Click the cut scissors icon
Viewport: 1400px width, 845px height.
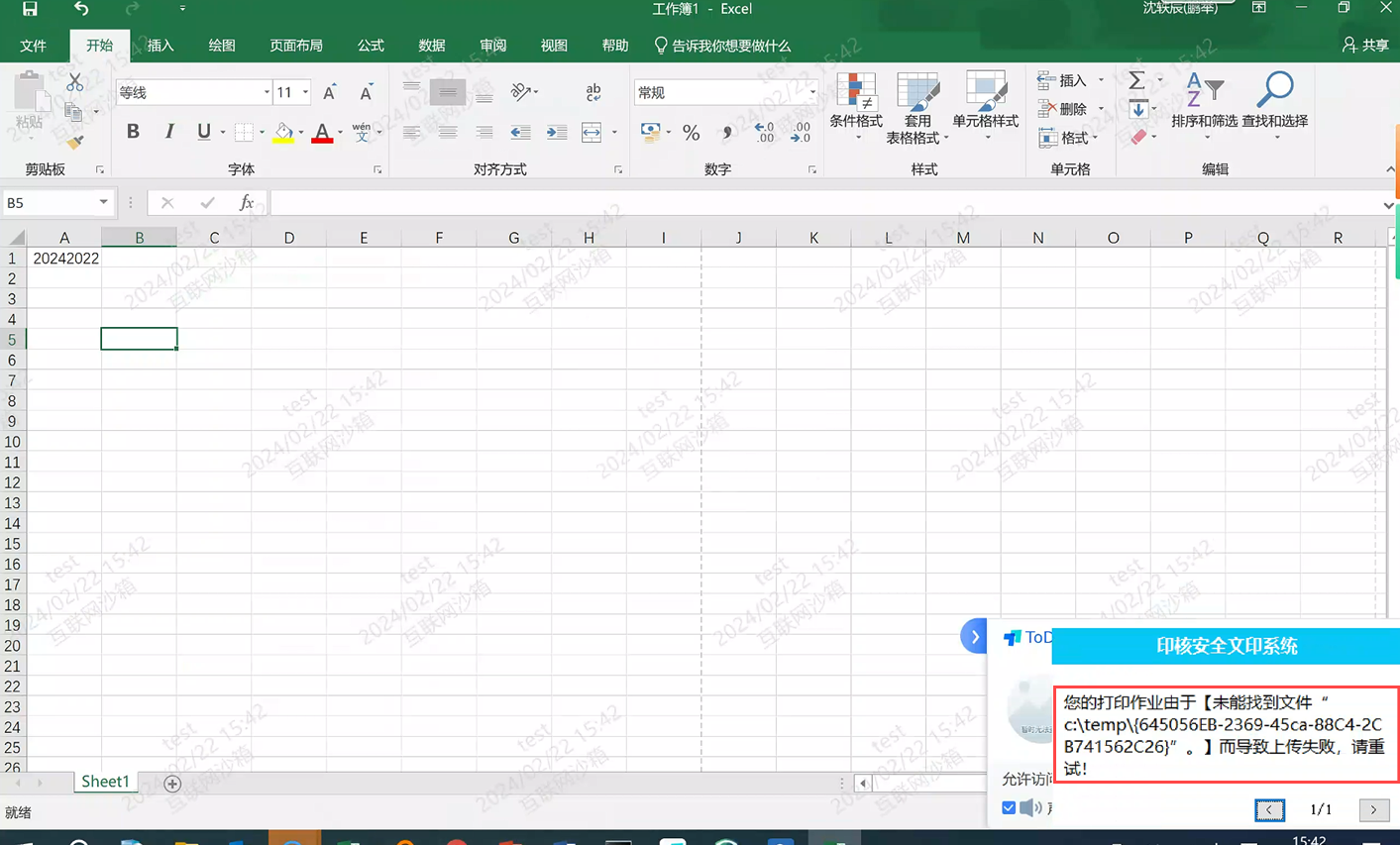(x=74, y=83)
